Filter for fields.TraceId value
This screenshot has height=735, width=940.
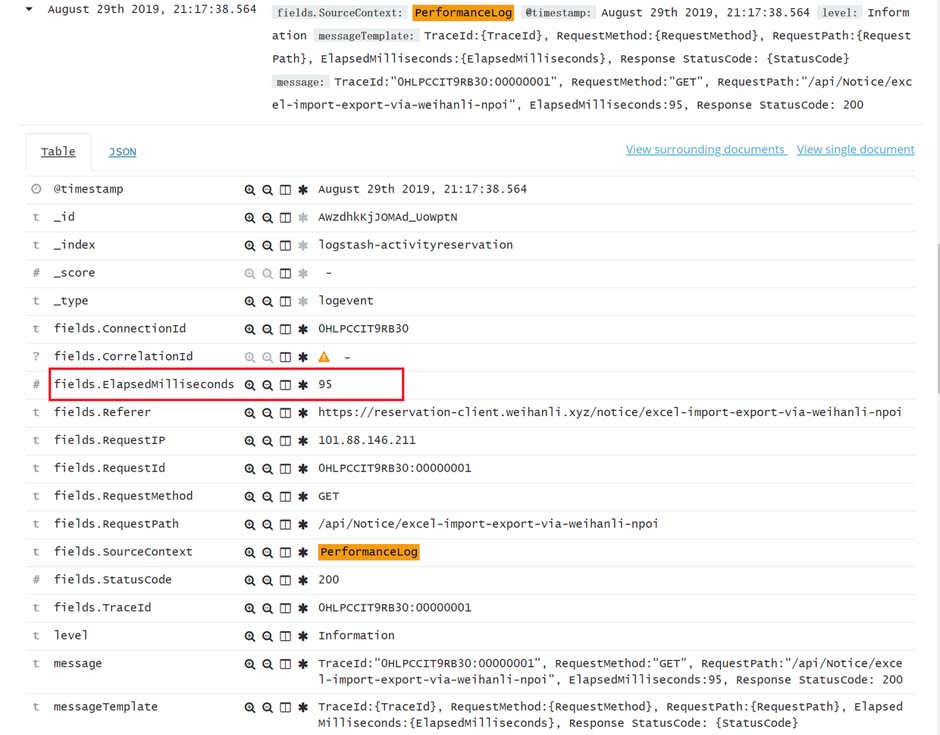tap(249, 608)
